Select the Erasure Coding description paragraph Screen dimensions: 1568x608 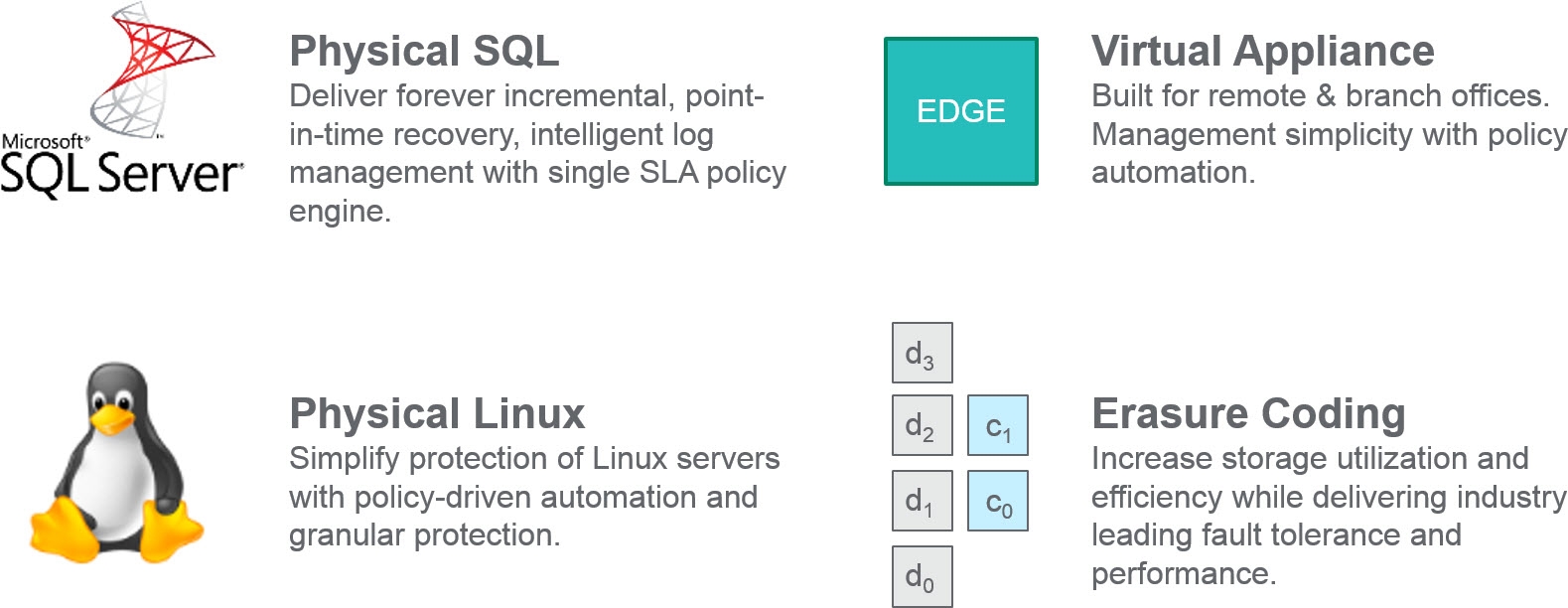(x=1329, y=516)
